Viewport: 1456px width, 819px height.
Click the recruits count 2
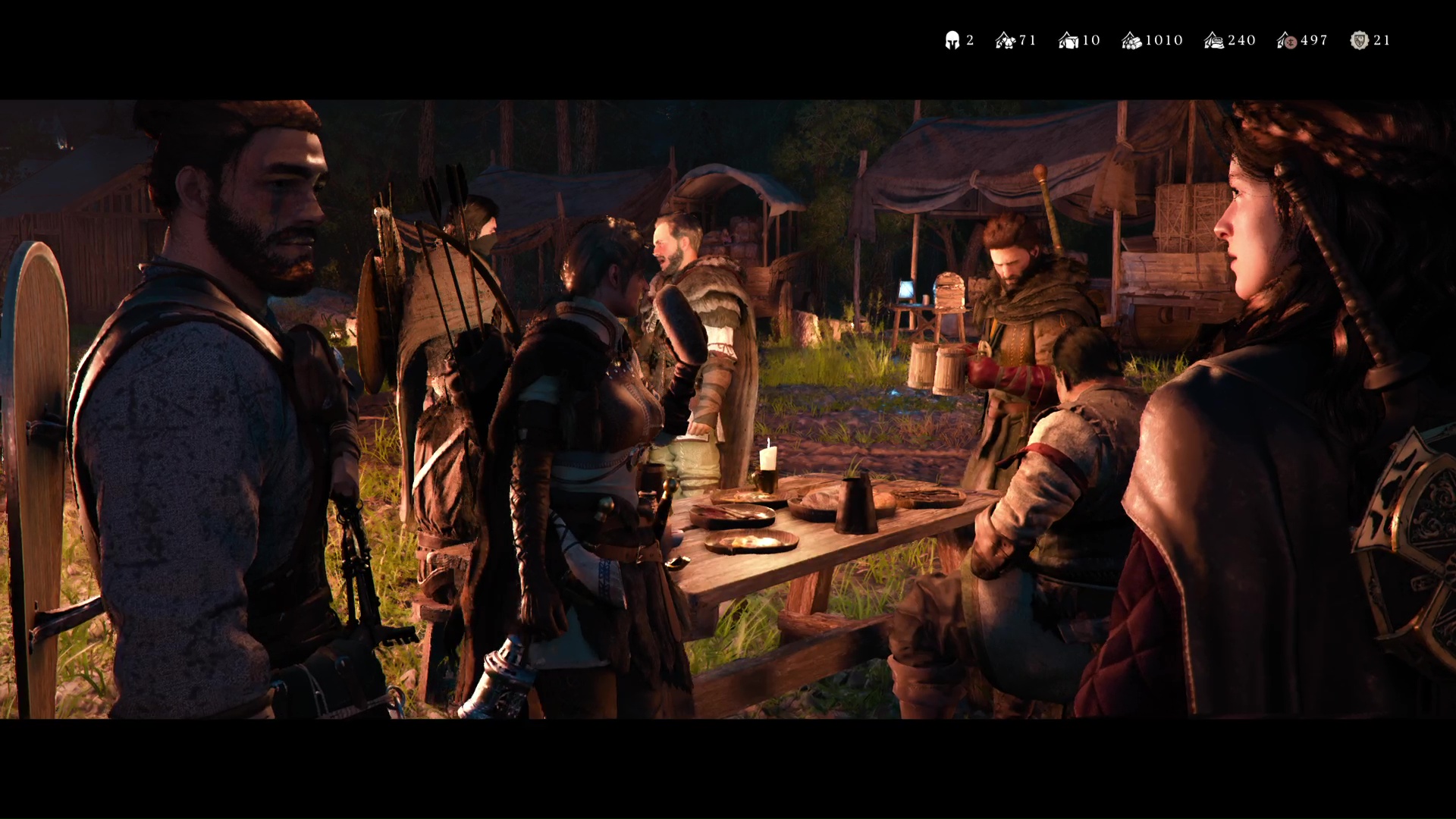click(970, 40)
